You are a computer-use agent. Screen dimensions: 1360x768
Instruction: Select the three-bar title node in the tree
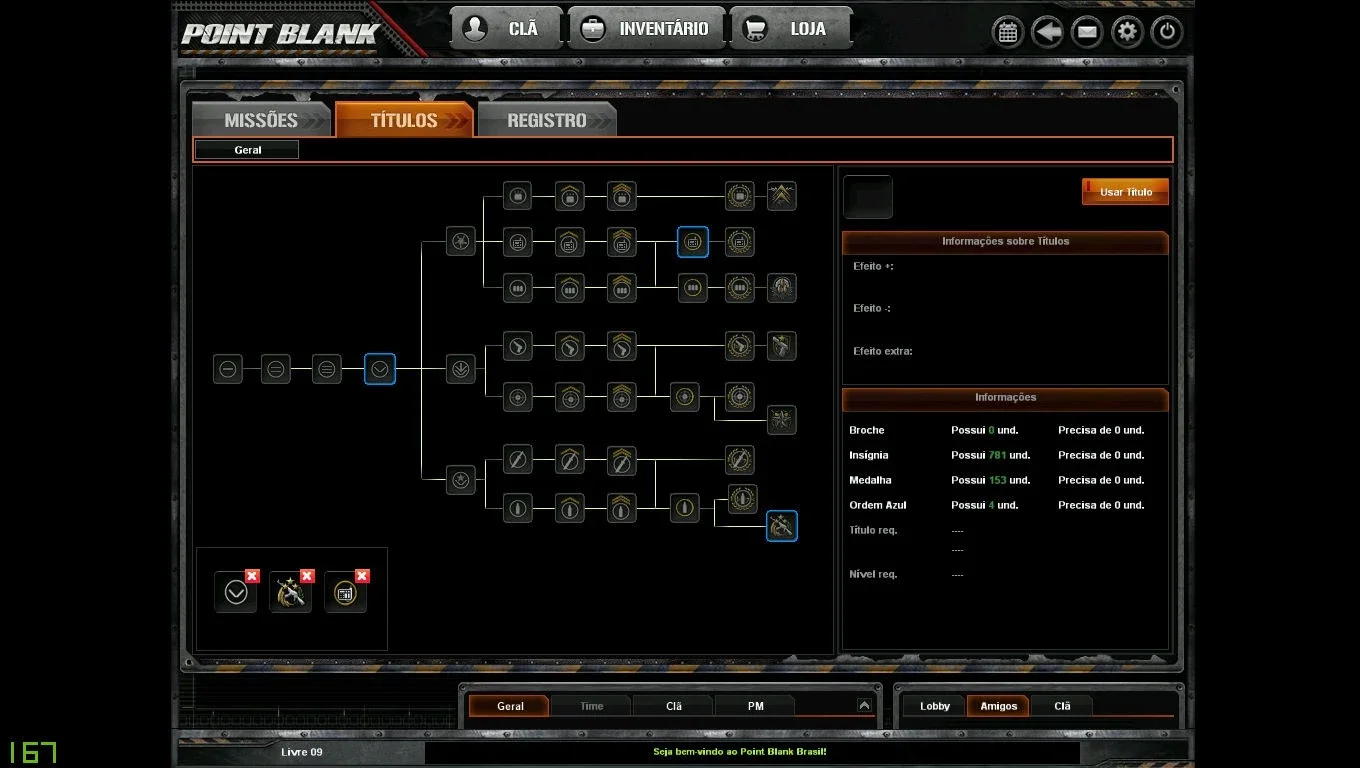[326, 369]
